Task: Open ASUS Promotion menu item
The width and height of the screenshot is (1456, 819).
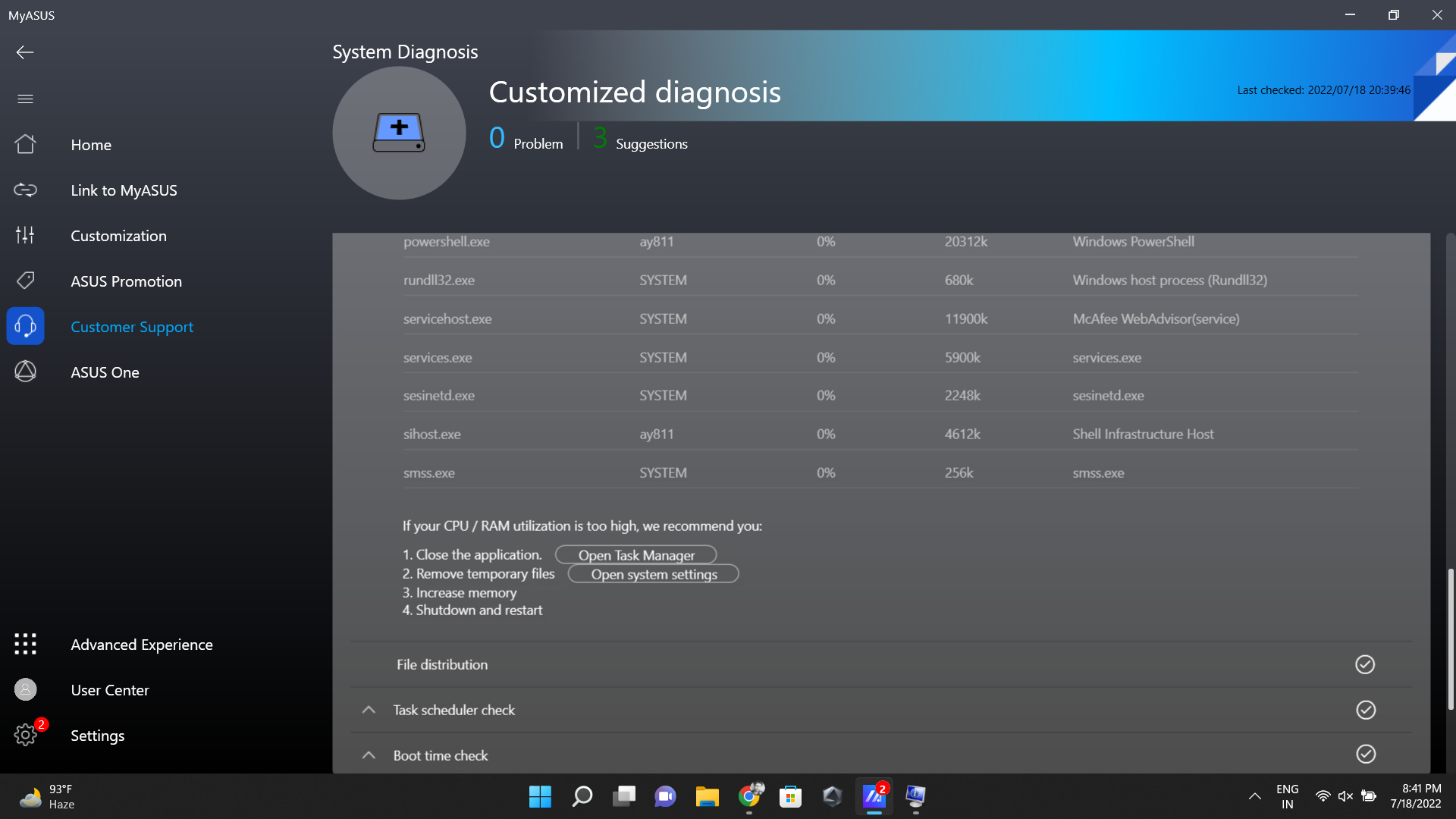Action: pos(126,281)
